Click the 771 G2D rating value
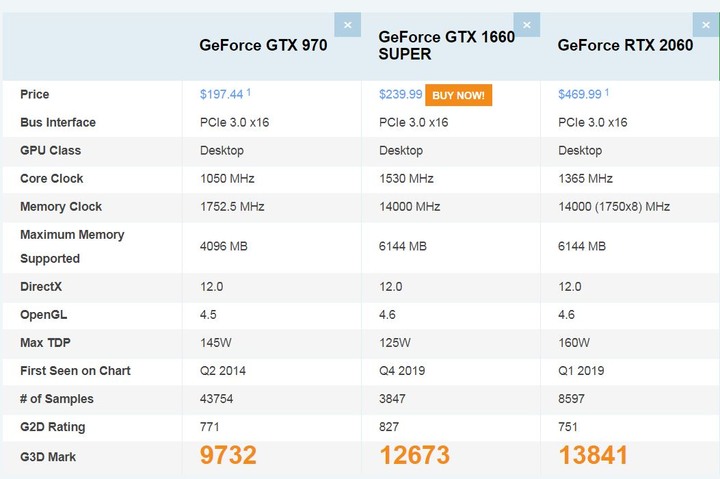 (209, 427)
